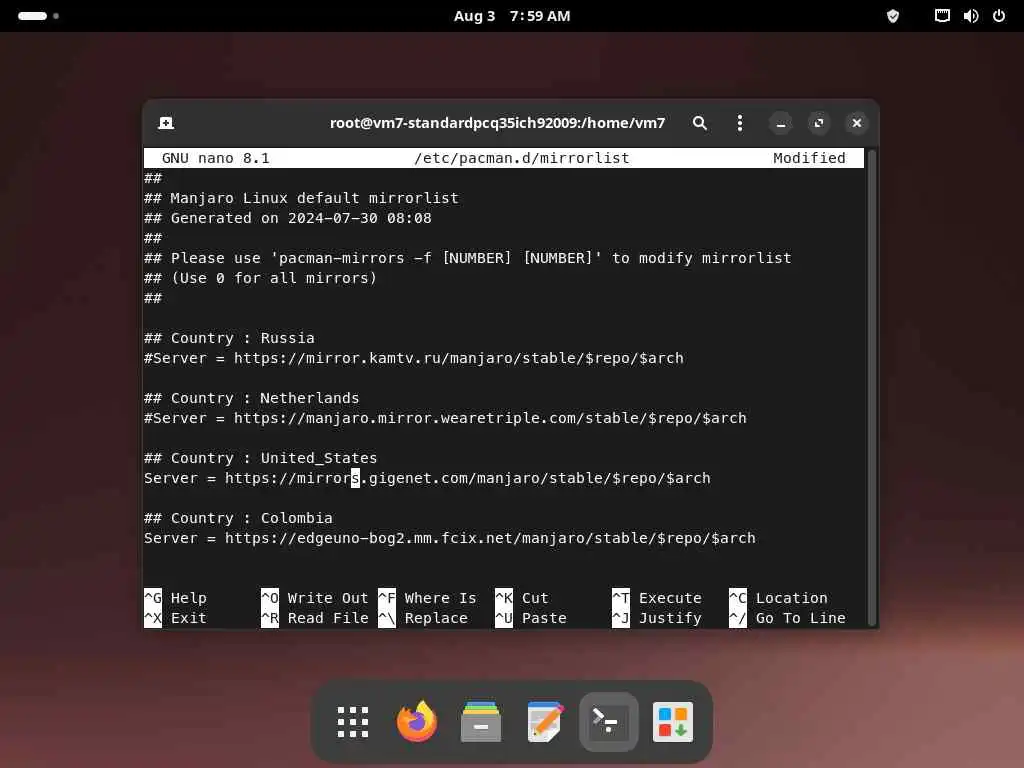The image size is (1024, 768).
Task: Open terminal three-dot menu
Action: click(739, 123)
